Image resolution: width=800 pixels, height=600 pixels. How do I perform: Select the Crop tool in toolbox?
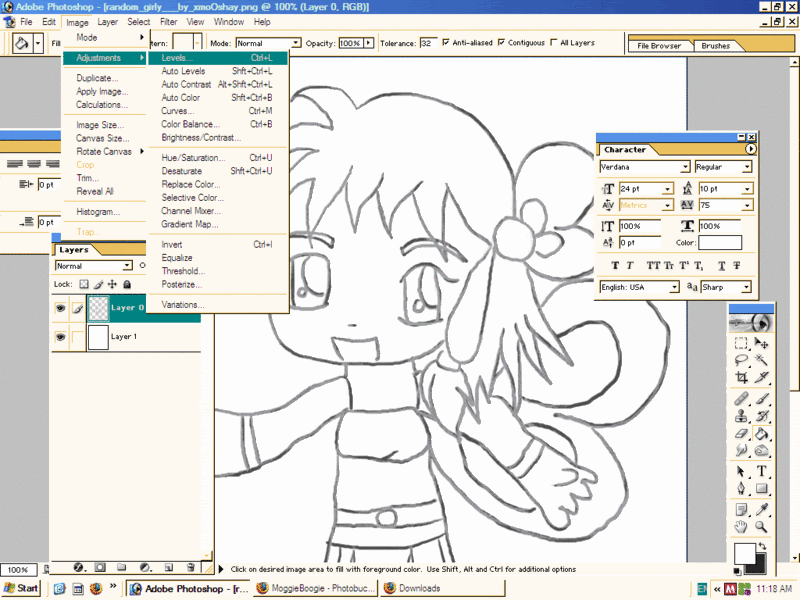click(741, 378)
